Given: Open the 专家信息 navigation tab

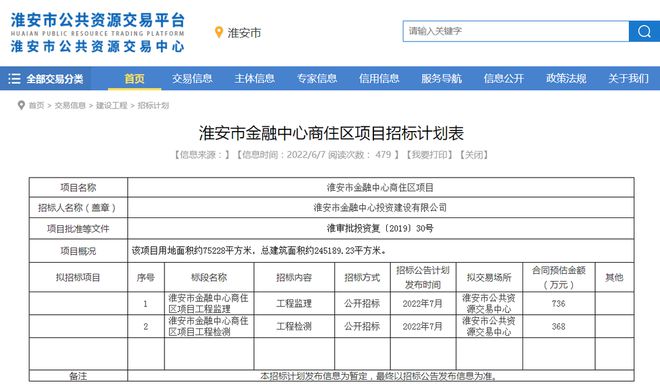Looking at the screenshot, I should tap(317, 78).
